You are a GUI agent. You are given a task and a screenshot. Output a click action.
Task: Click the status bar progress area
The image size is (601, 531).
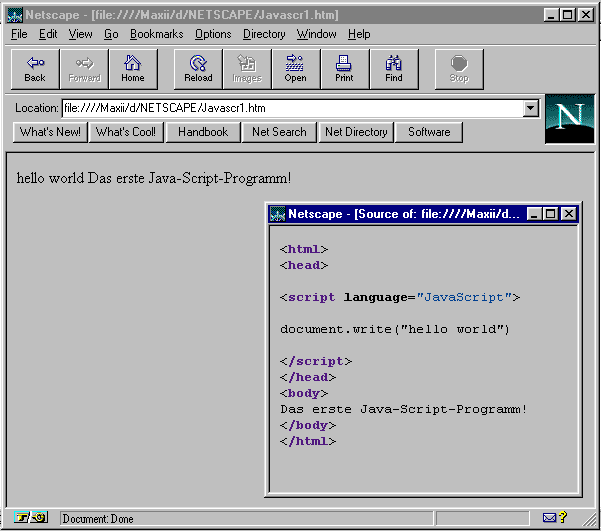point(482,518)
